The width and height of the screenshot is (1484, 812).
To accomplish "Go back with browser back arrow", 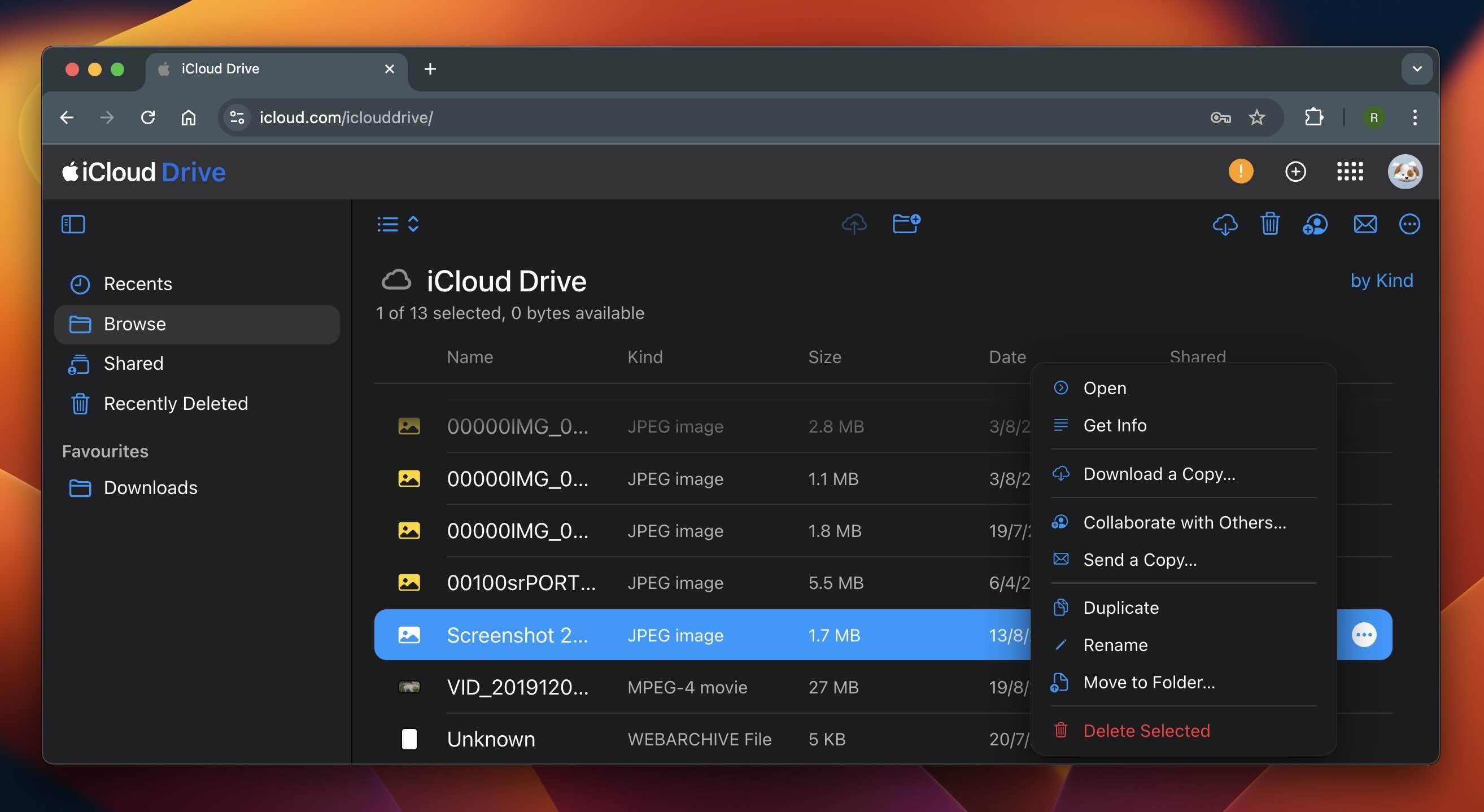I will coord(67,117).
